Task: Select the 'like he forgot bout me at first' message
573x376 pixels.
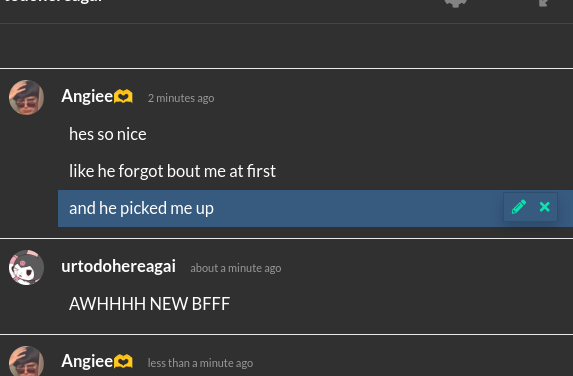Action: pos(172,171)
